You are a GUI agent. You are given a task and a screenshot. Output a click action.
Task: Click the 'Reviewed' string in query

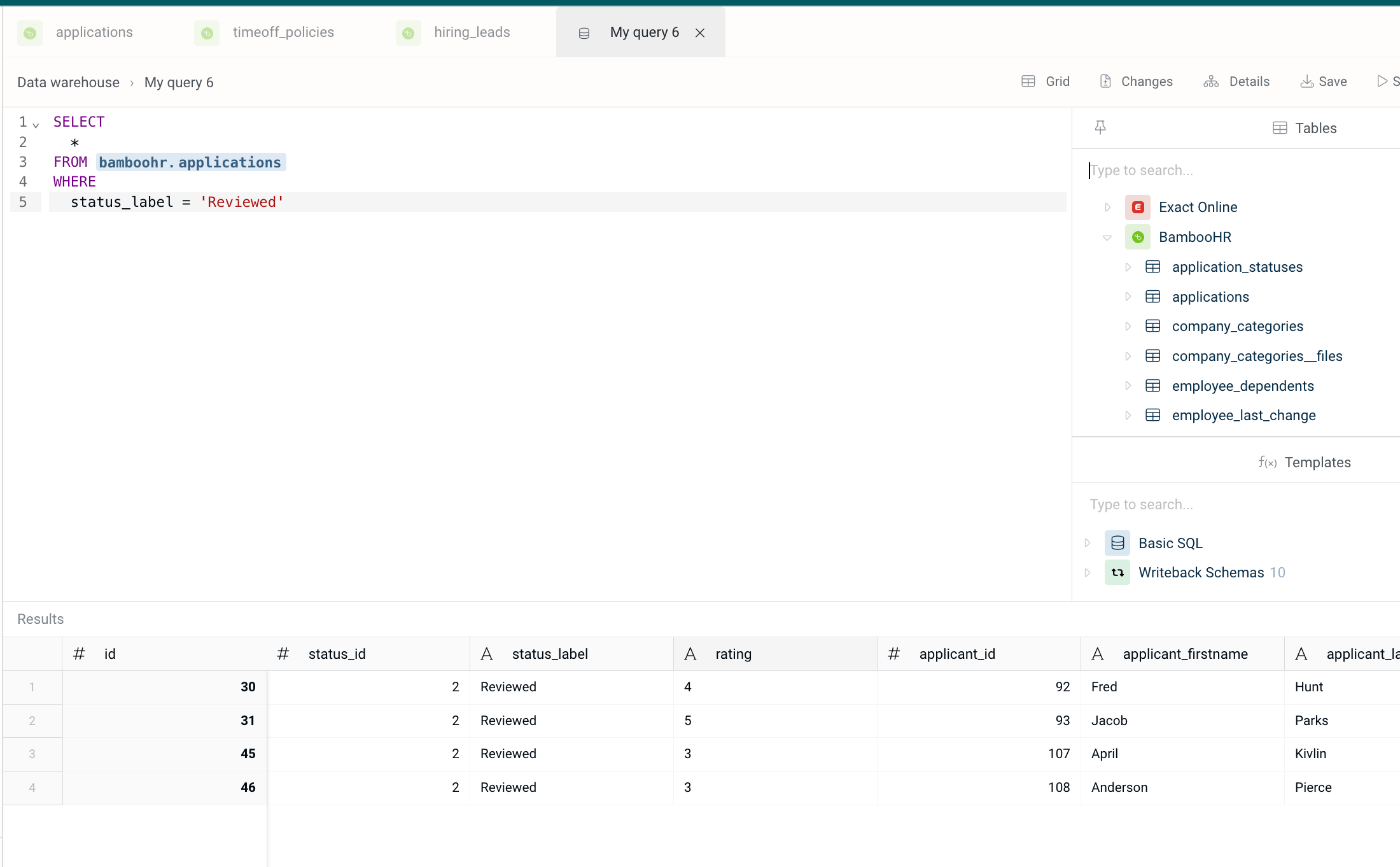(242, 202)
